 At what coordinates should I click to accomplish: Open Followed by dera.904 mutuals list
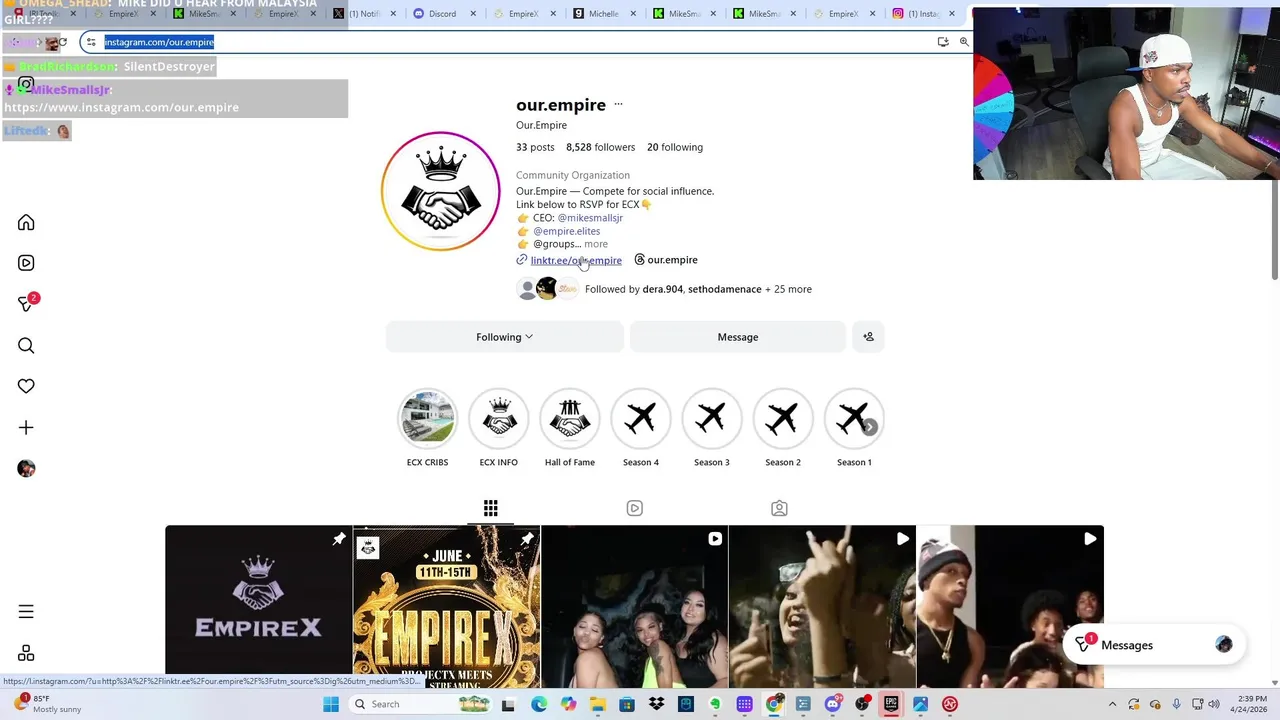coord(698,289)
